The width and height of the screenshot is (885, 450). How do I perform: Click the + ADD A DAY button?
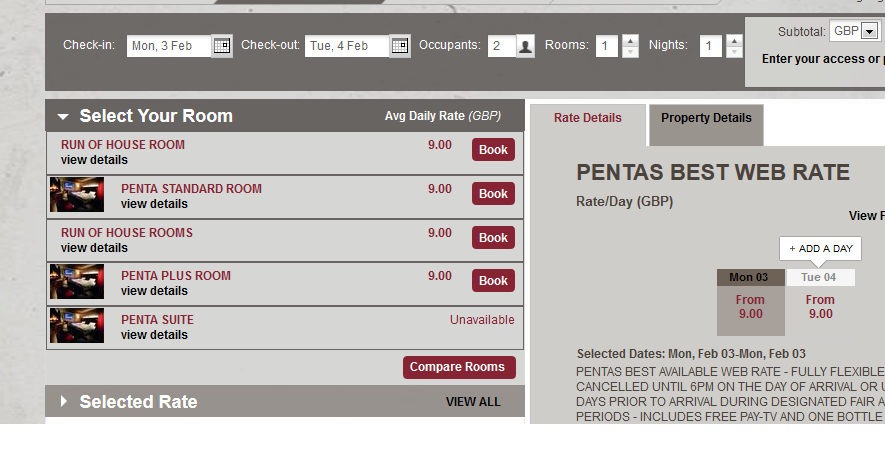pyautogui.click(x=821, y=248)
